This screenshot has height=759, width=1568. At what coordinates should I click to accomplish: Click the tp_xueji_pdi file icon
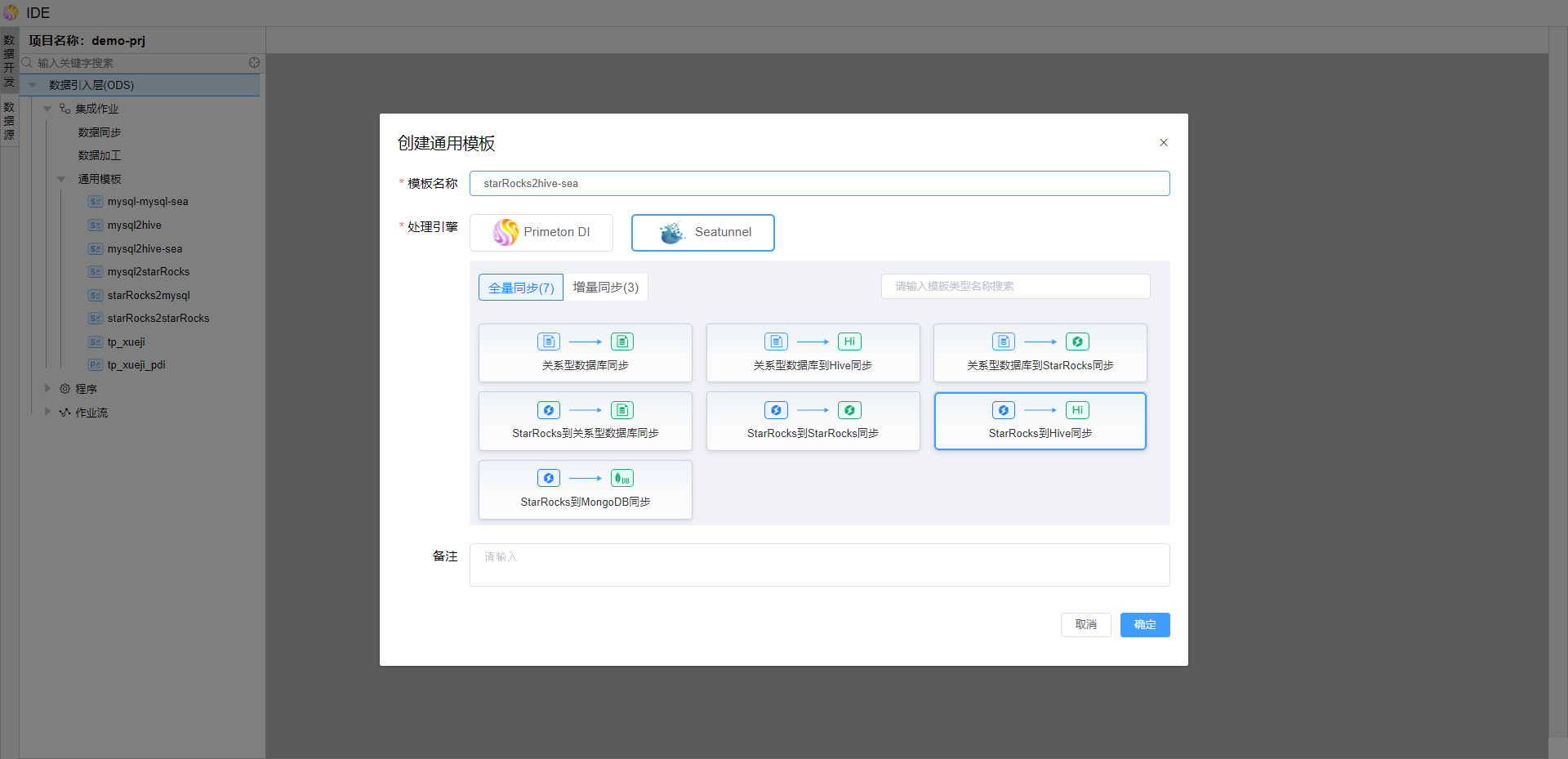coord(96,365)
